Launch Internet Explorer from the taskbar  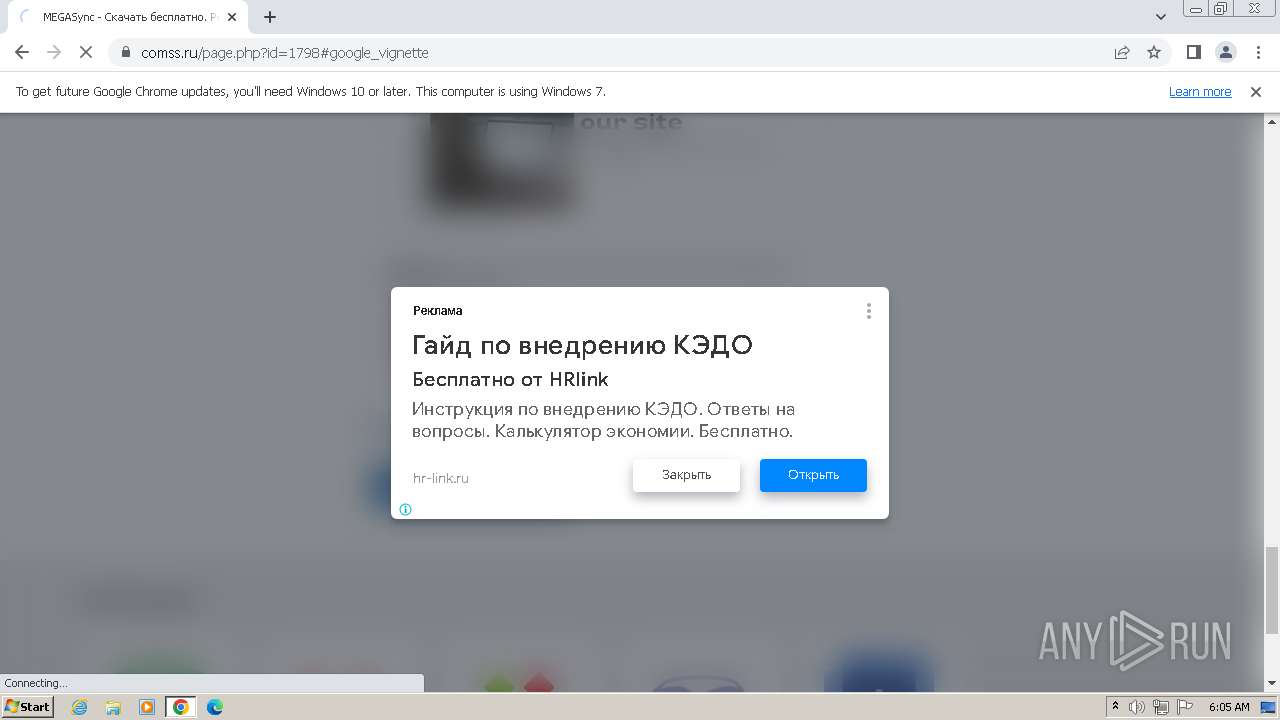click(80, 707)
